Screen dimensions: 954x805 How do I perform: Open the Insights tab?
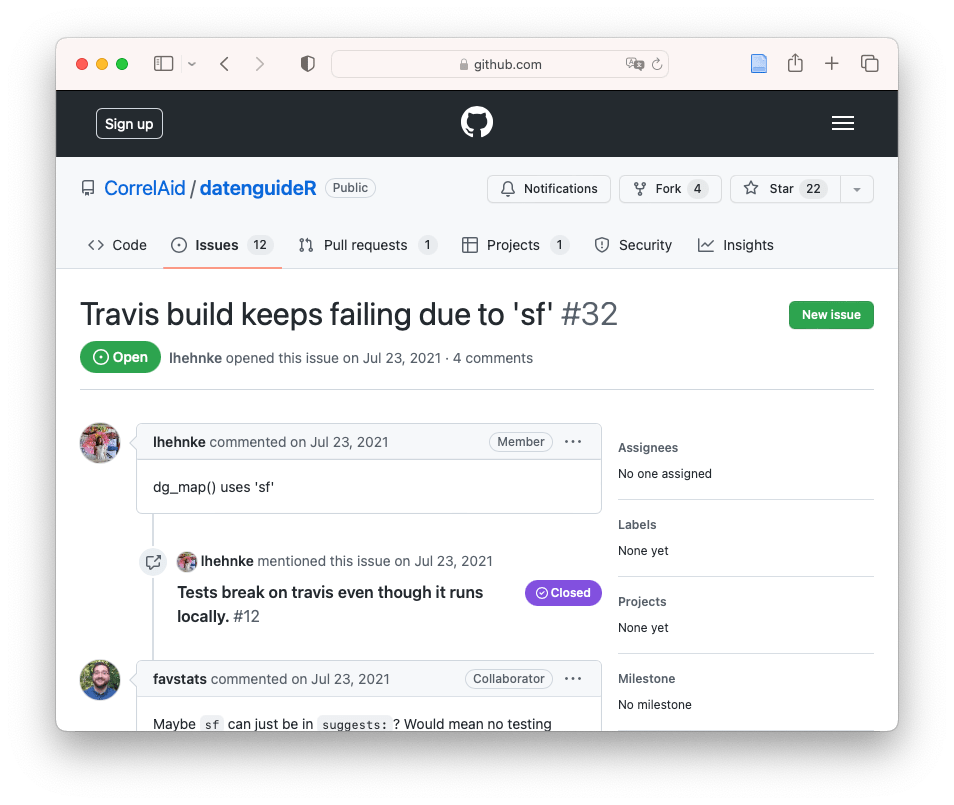(x=736, y=245)
